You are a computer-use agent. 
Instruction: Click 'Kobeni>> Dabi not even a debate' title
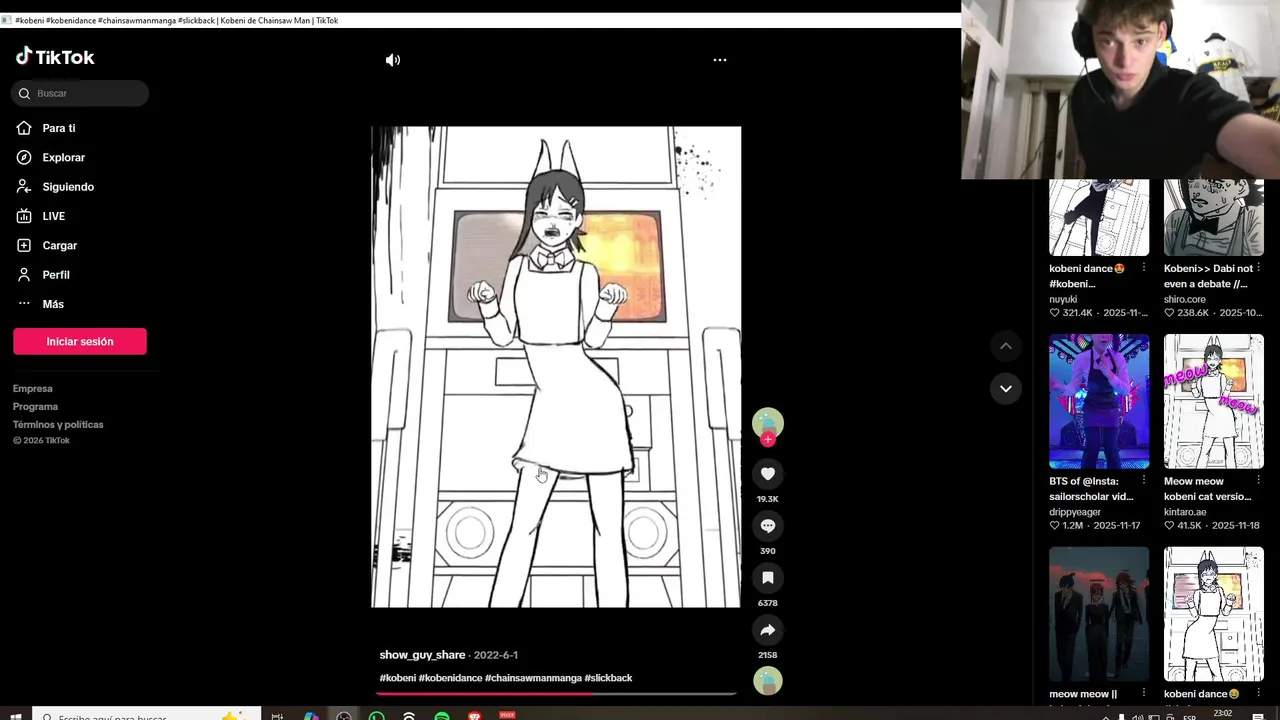point(1208,276)
